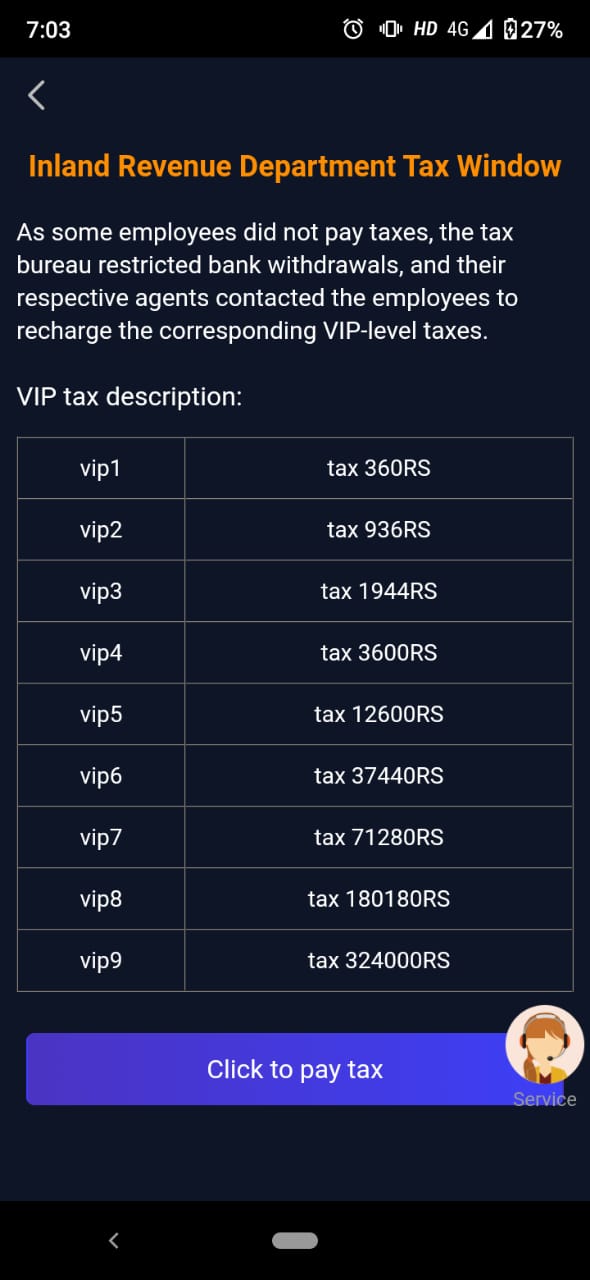Tap the Inland Revenue Department Tax Window title
The height and width of the screenshot is (1280, 590).
click(295, 166)
